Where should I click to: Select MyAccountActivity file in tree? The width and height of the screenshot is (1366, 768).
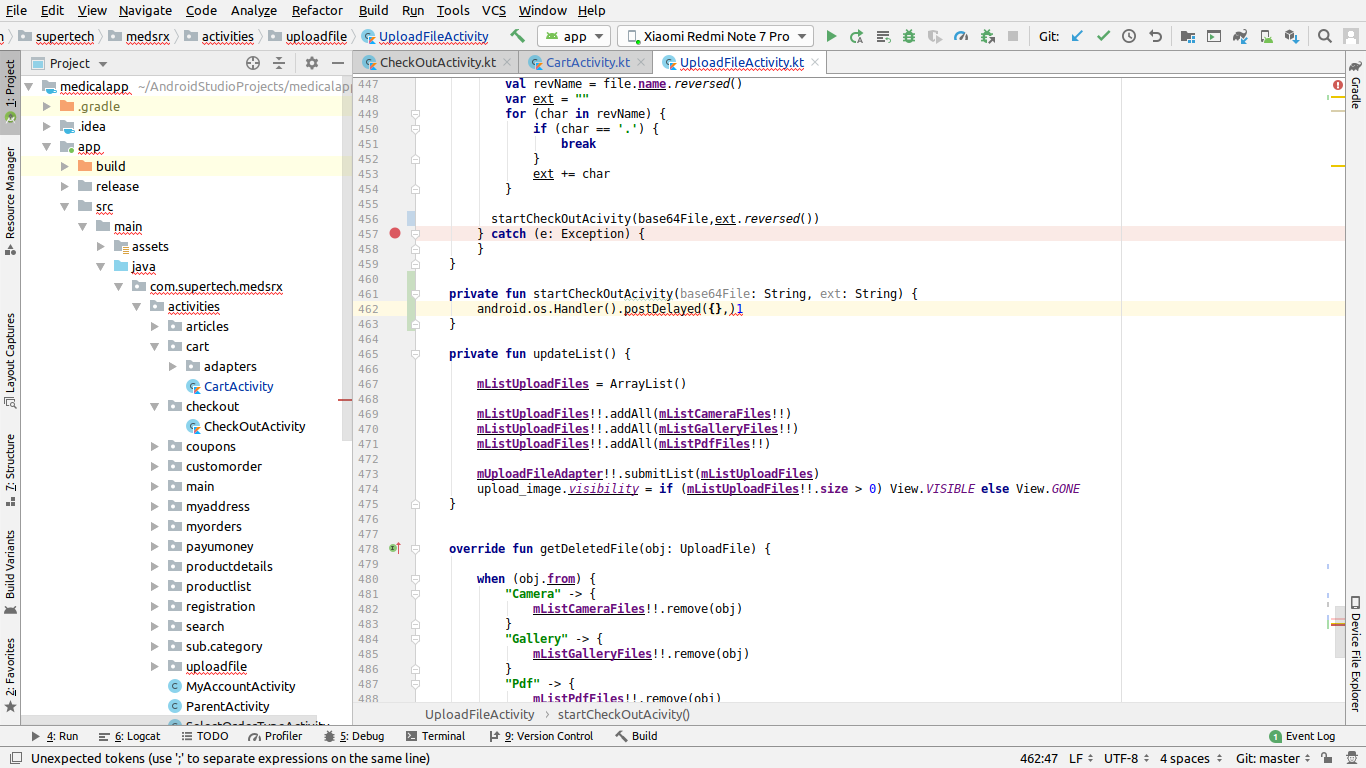click(240, 686)
